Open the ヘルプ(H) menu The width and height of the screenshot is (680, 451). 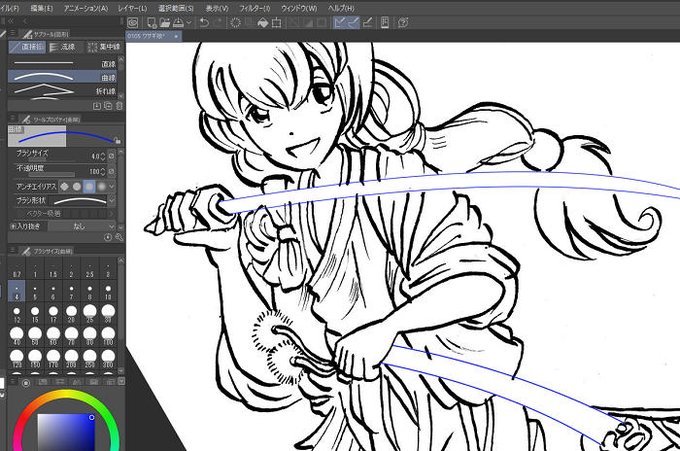tap(341, 8)
